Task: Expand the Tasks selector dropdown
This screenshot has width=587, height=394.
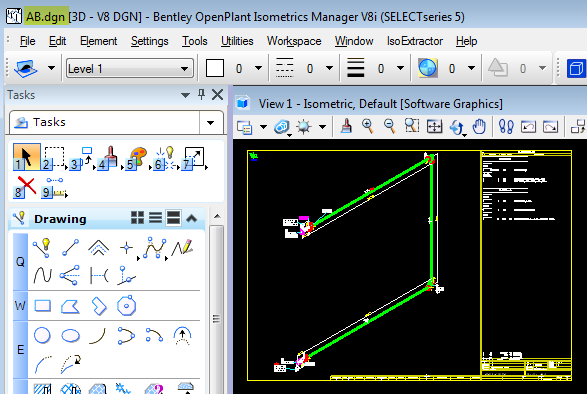Action: [x=210, y=122]
